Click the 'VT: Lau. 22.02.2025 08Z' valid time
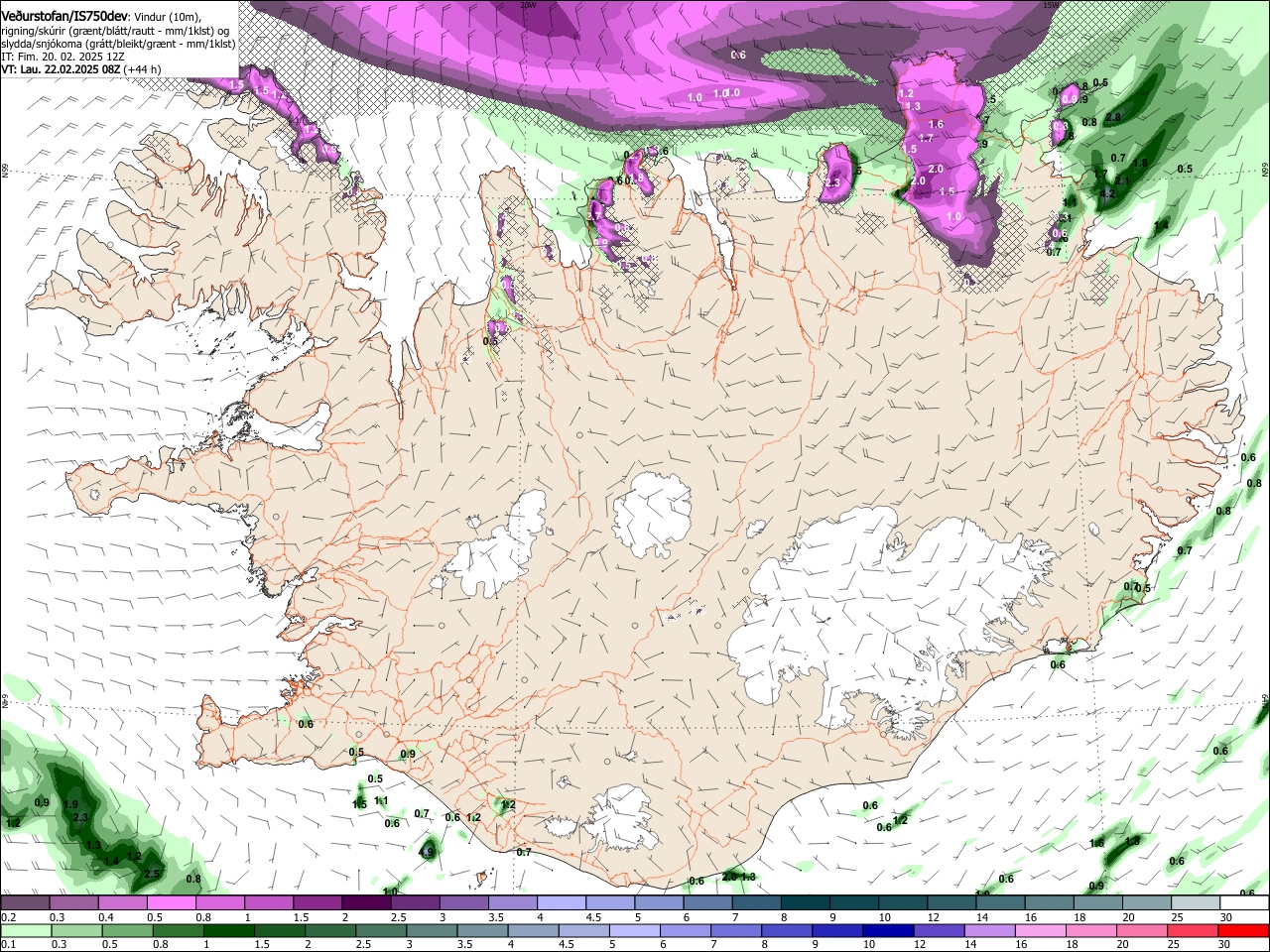Image resolution: width=1270 pixels, height=952 pixels. 61,69
